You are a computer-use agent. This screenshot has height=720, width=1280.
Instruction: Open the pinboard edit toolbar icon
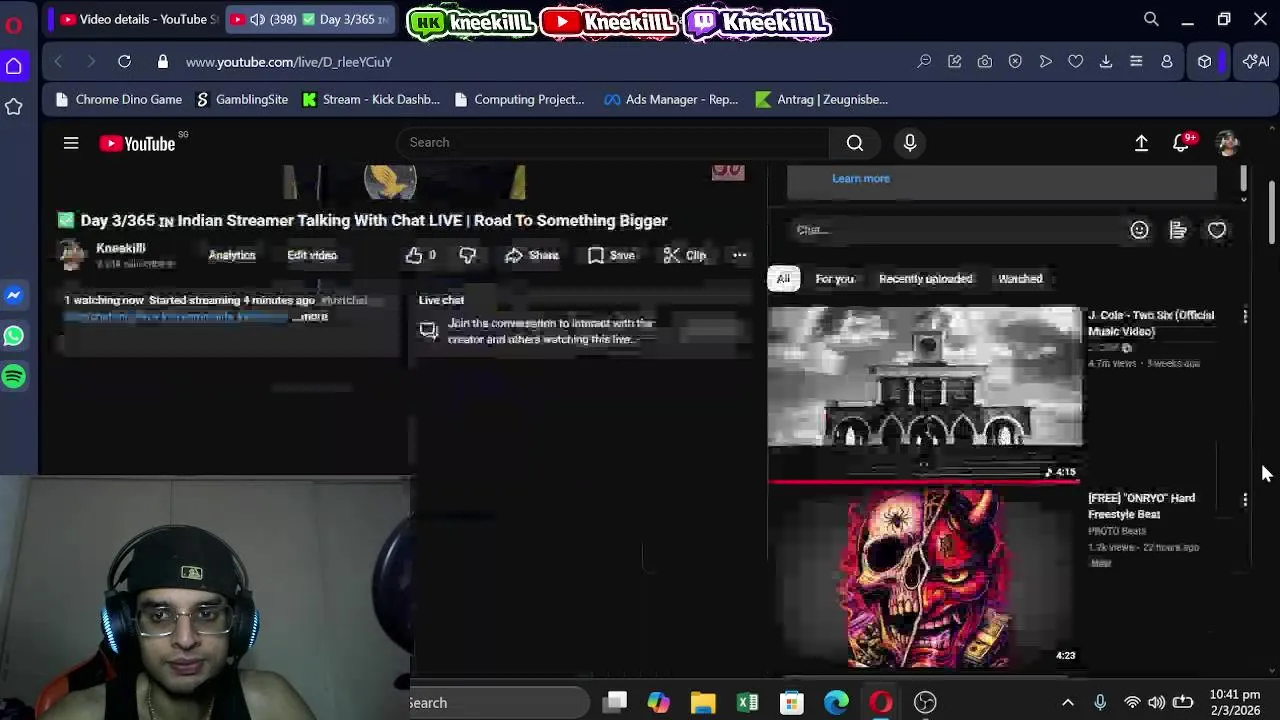(x=954, y=62)
